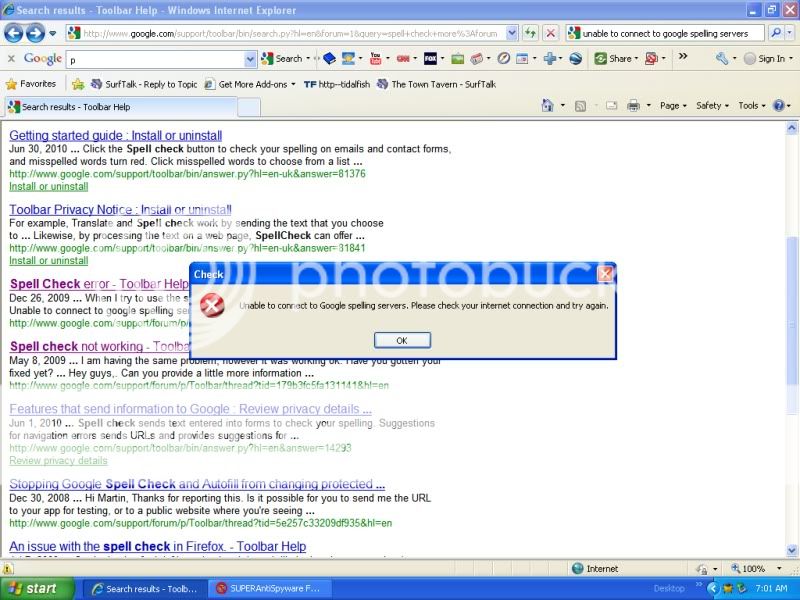Viewport: 800px width, 600px height.
Task: Click the Start button
Action: [37, 589]
